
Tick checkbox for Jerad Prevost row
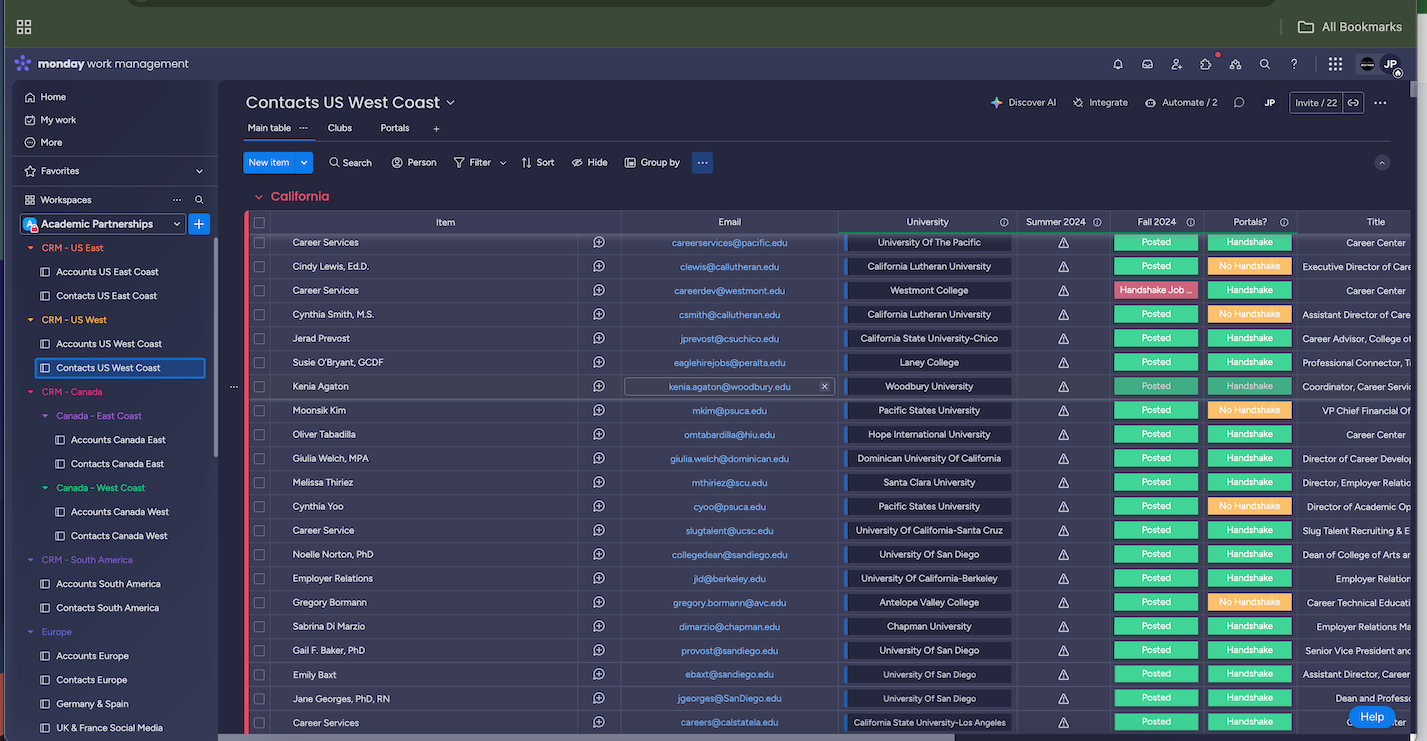pos(259,339)
